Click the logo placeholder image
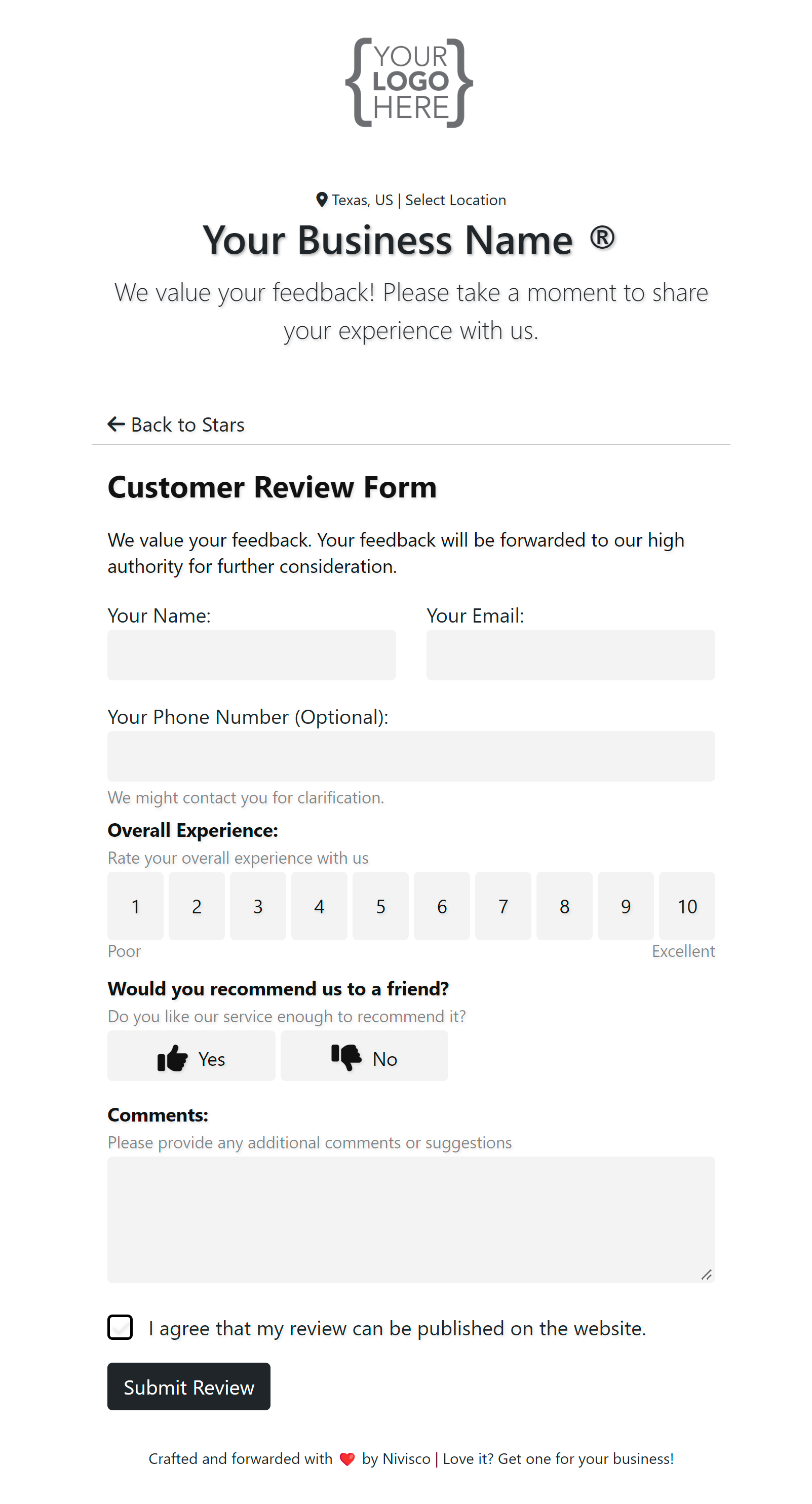 pos(409,83)
